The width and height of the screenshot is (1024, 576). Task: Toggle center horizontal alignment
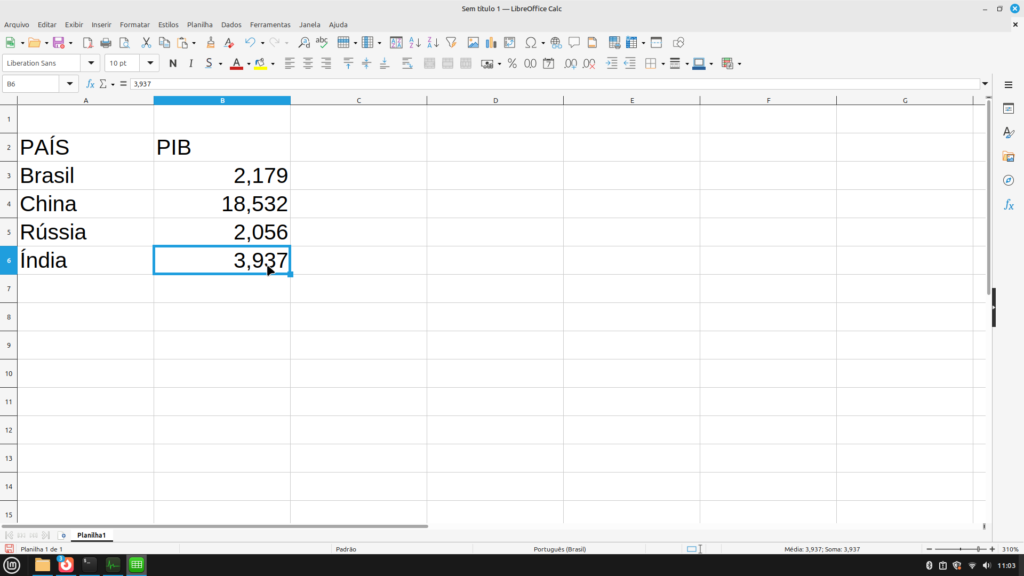click(308, 63)
